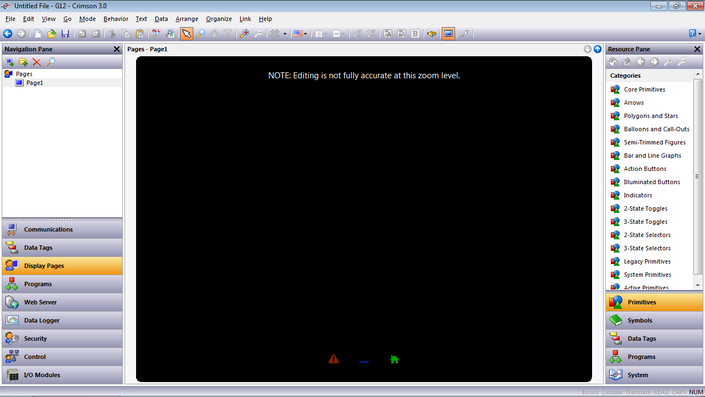This screenshot has height=397, width=705.
Task: Open a file using the folder toolbar icon
Action: pos(52,34)
